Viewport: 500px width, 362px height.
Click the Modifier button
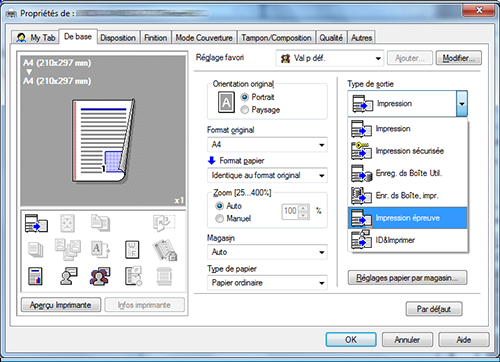pyautogui.click(x=459, y=58)
